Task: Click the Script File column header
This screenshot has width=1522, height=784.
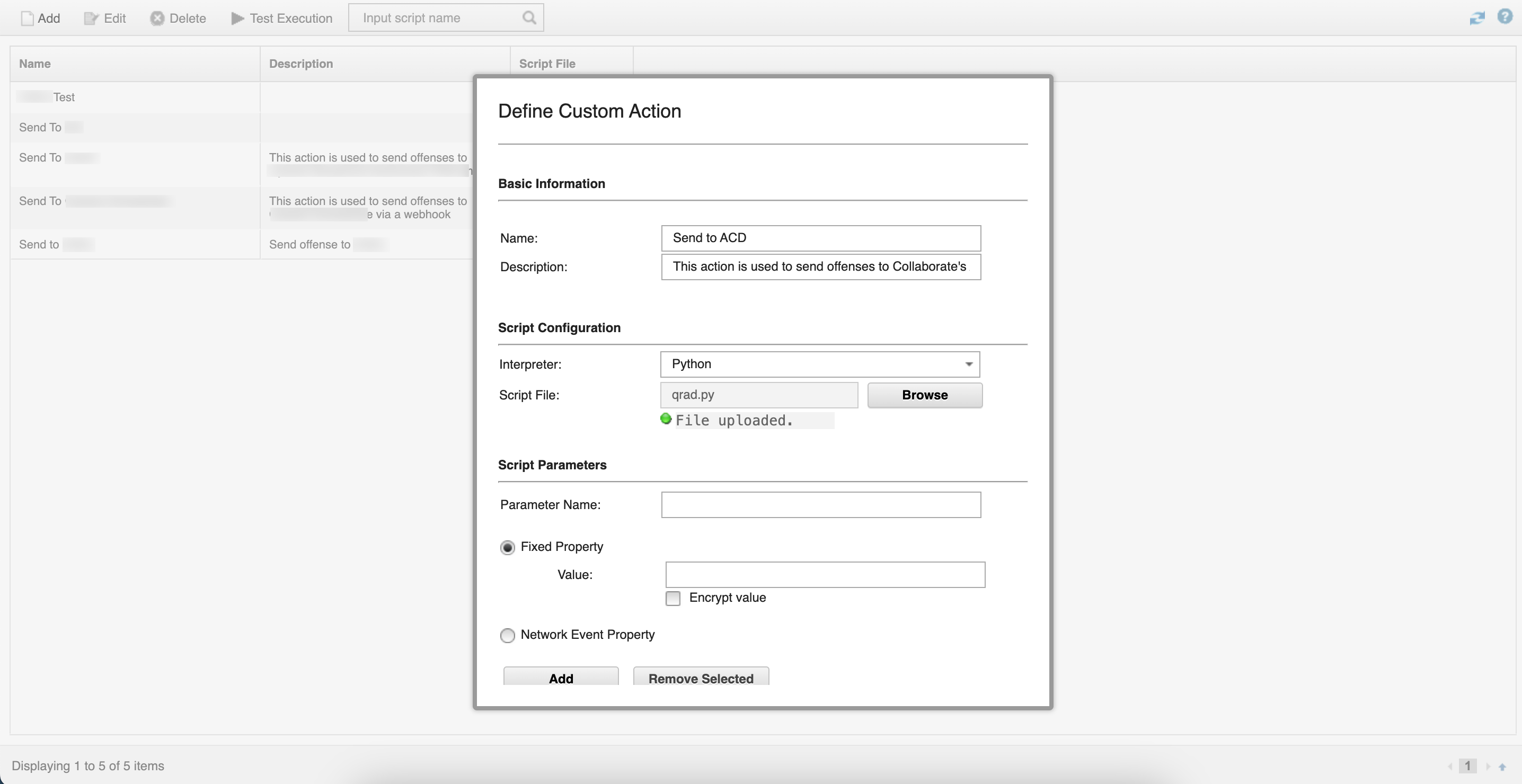Action: pyautogui.click(x=547, y=64)
